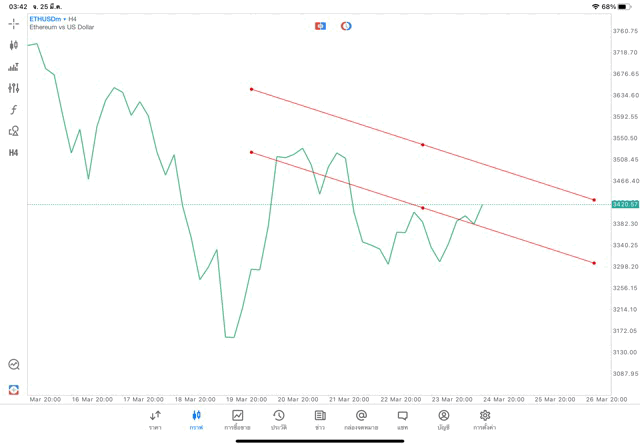Switch to the ประวัติ history tab
The image size is (640, 447).
click(278, 419)
